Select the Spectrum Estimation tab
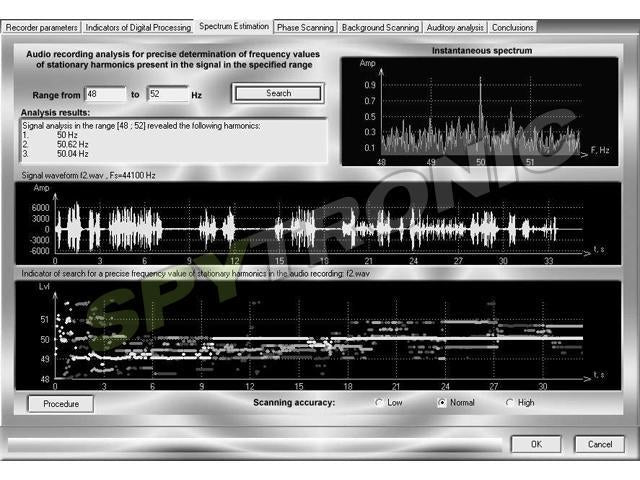Image resolution: width=640 pixels, height=480 pixels. click(x=234, y=26)
